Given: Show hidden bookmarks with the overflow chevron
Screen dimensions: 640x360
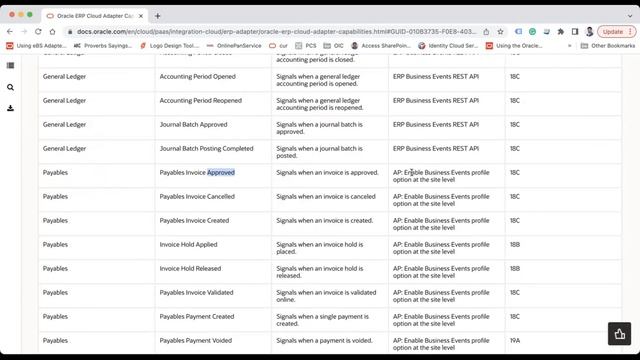Looking at the screenshot, I should pos(569,46).
